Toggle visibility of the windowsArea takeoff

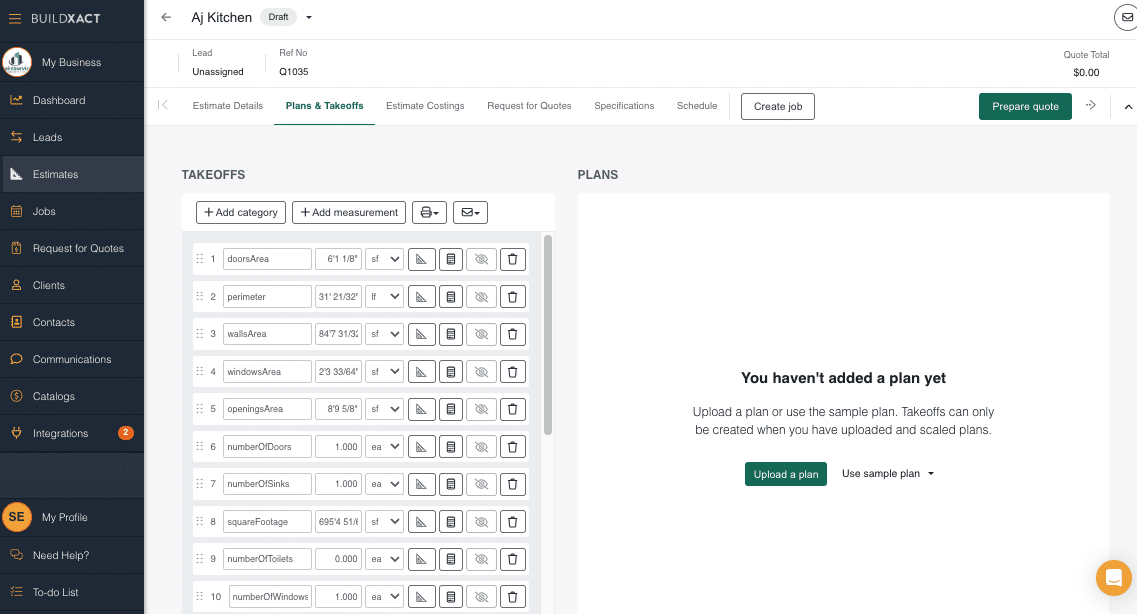tap(481, 372)
